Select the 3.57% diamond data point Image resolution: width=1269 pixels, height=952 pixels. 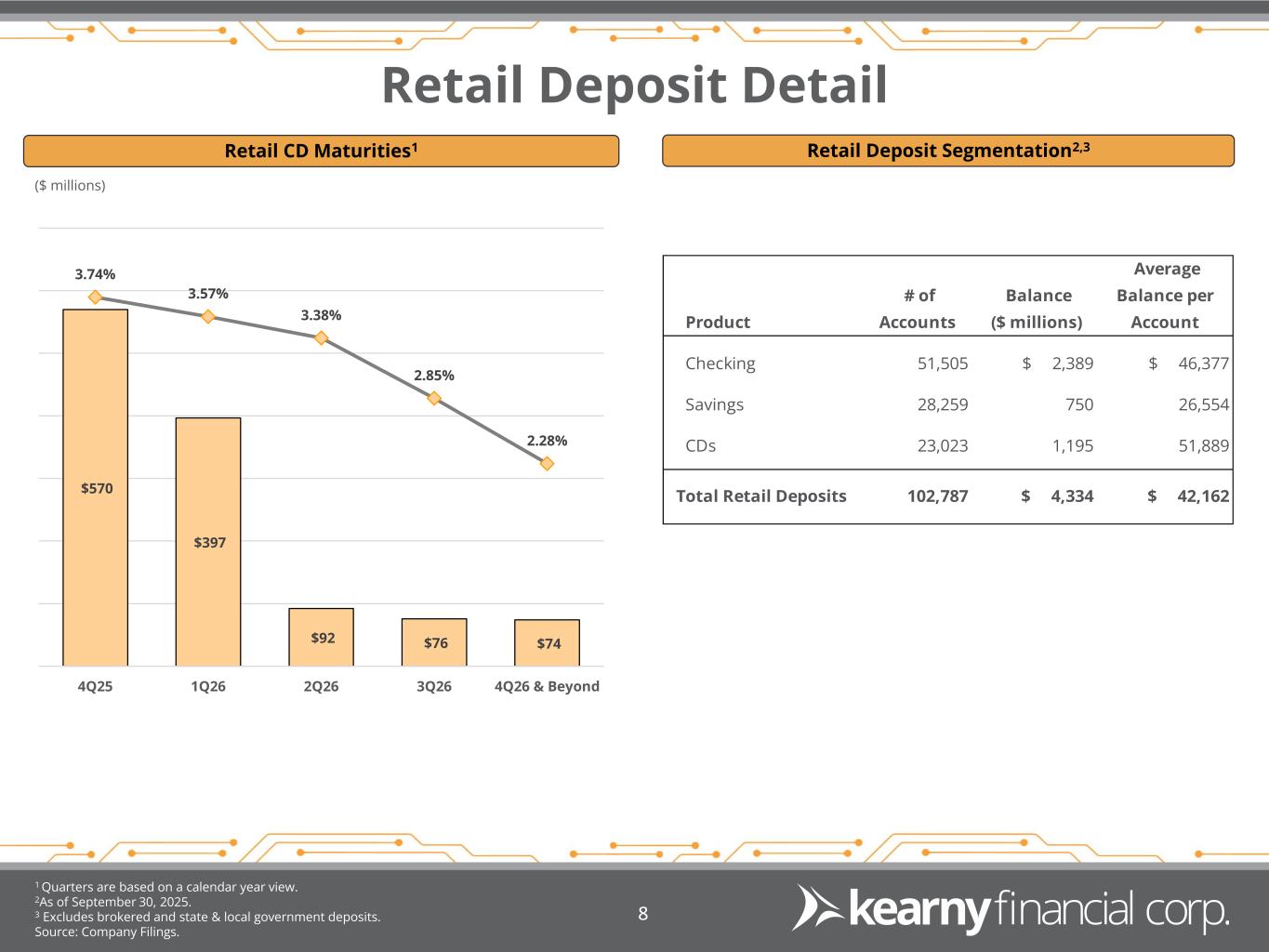click(208, 317)
